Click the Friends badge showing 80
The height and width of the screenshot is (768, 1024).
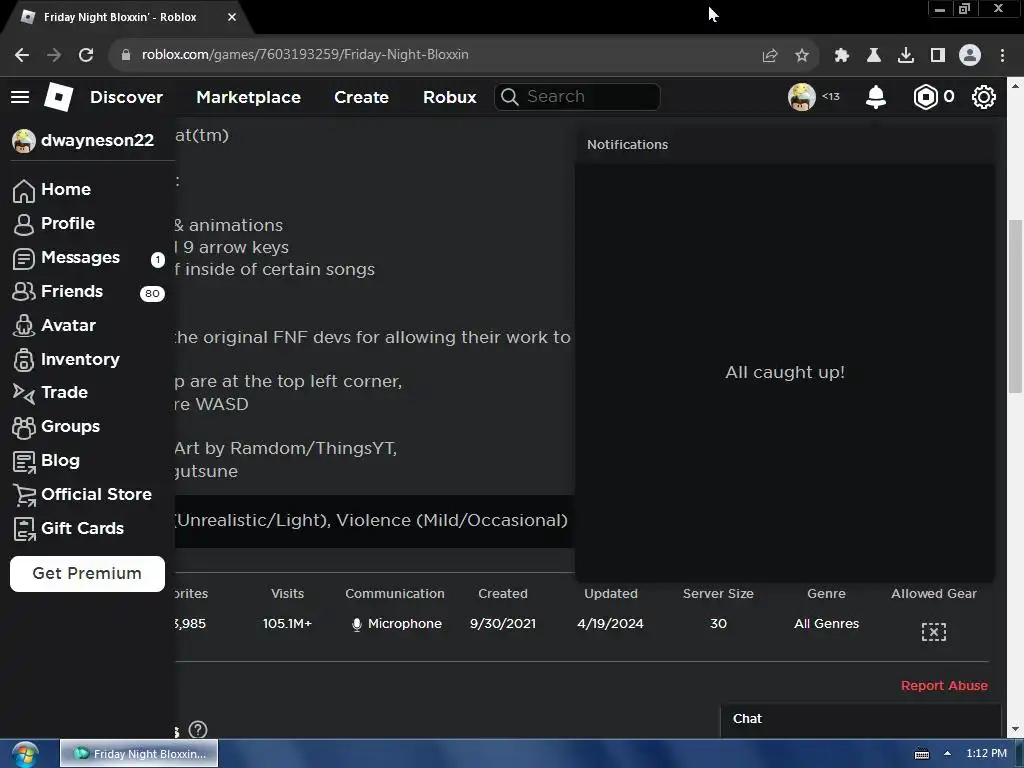pyautogui.click(x=152, y=293)
